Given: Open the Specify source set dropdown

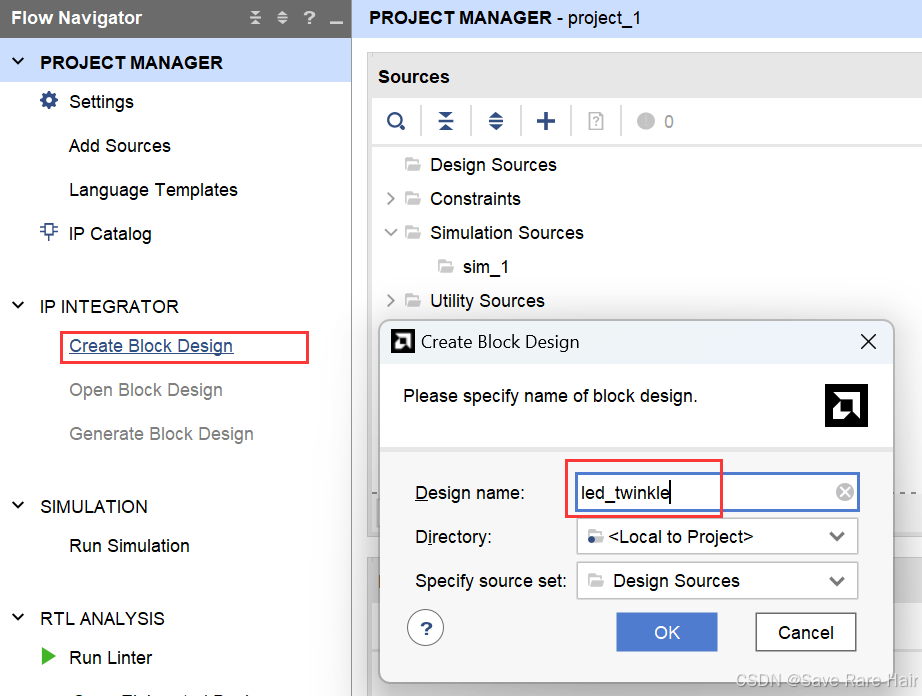Looking at the screenshot, I should click(x=717, y=580).
